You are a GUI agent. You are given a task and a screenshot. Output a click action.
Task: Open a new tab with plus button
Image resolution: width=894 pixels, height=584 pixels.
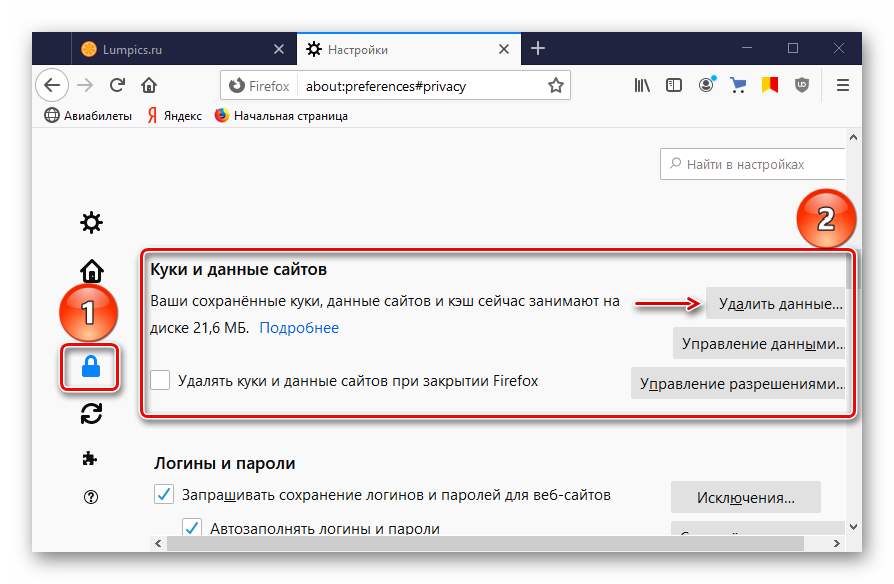[x=538, y=48]
